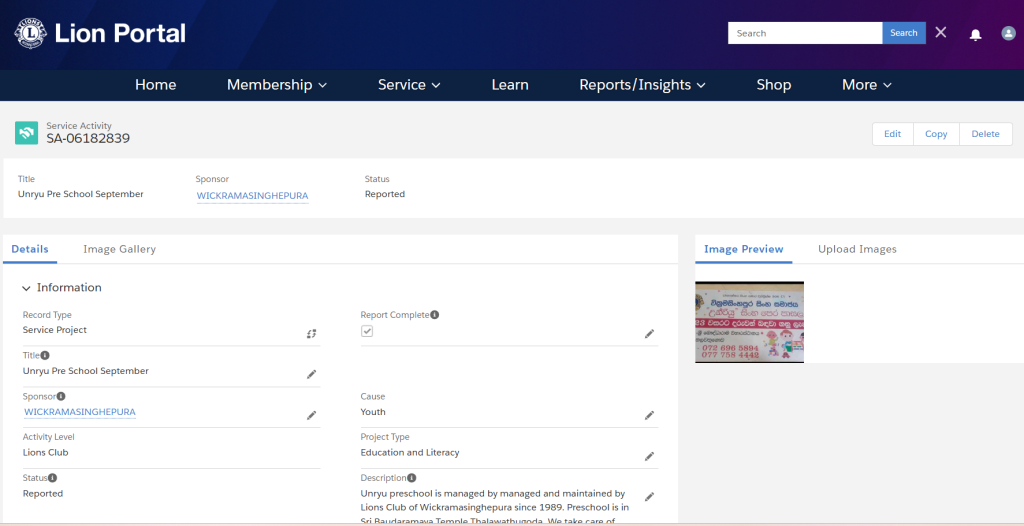Go to the Home page
The width and height of the screenshot is (1024, 526).
155,85
